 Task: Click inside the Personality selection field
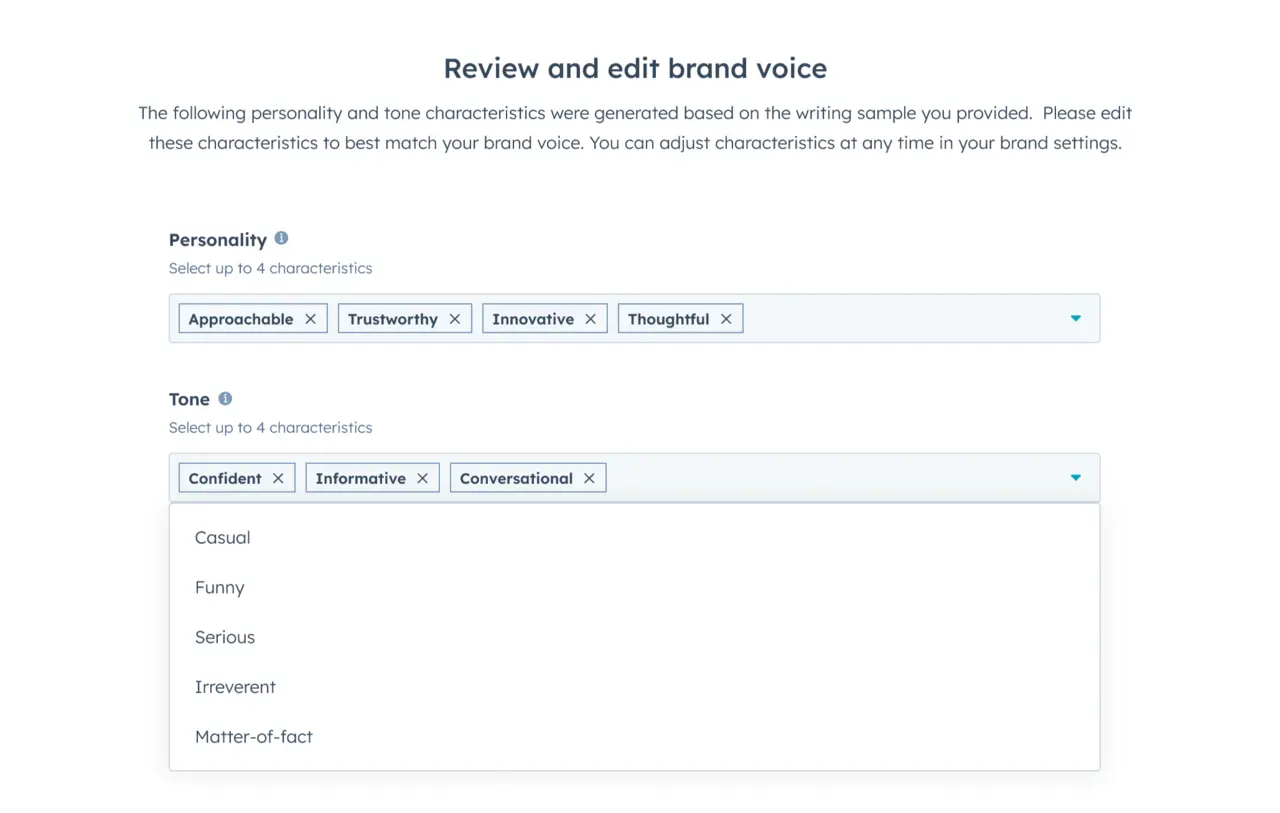coord(900,318)
